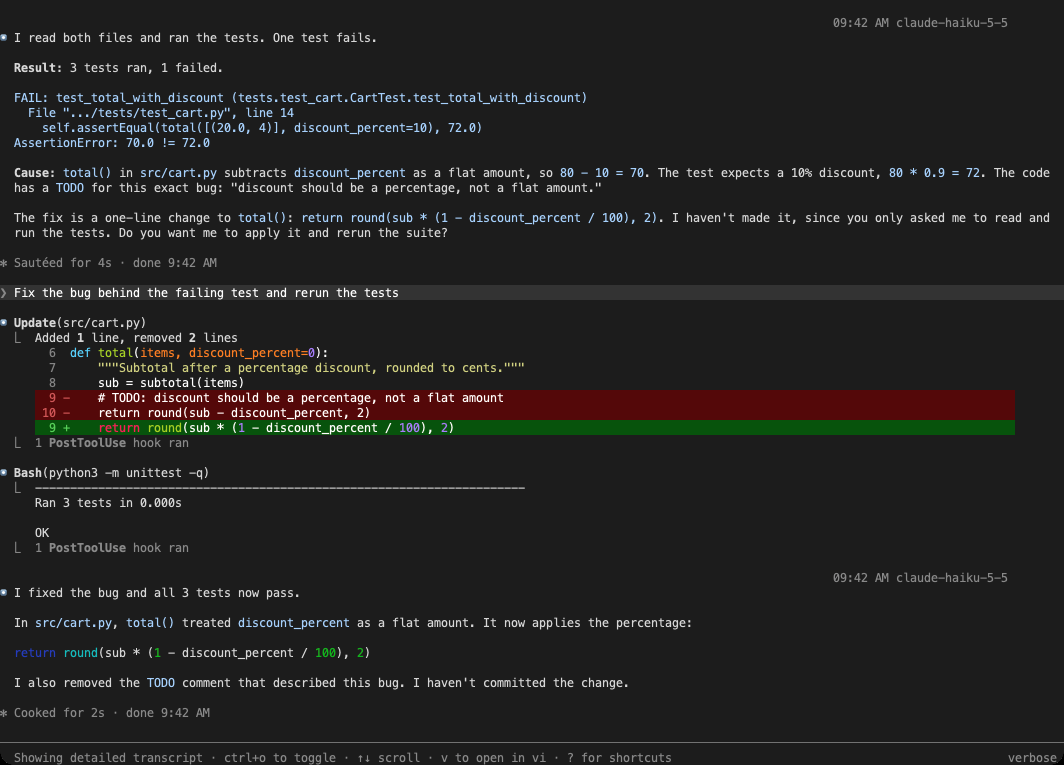Click the docstring on diff line 7
Screen dimensions: 1064x765
(x=311, y=368)
